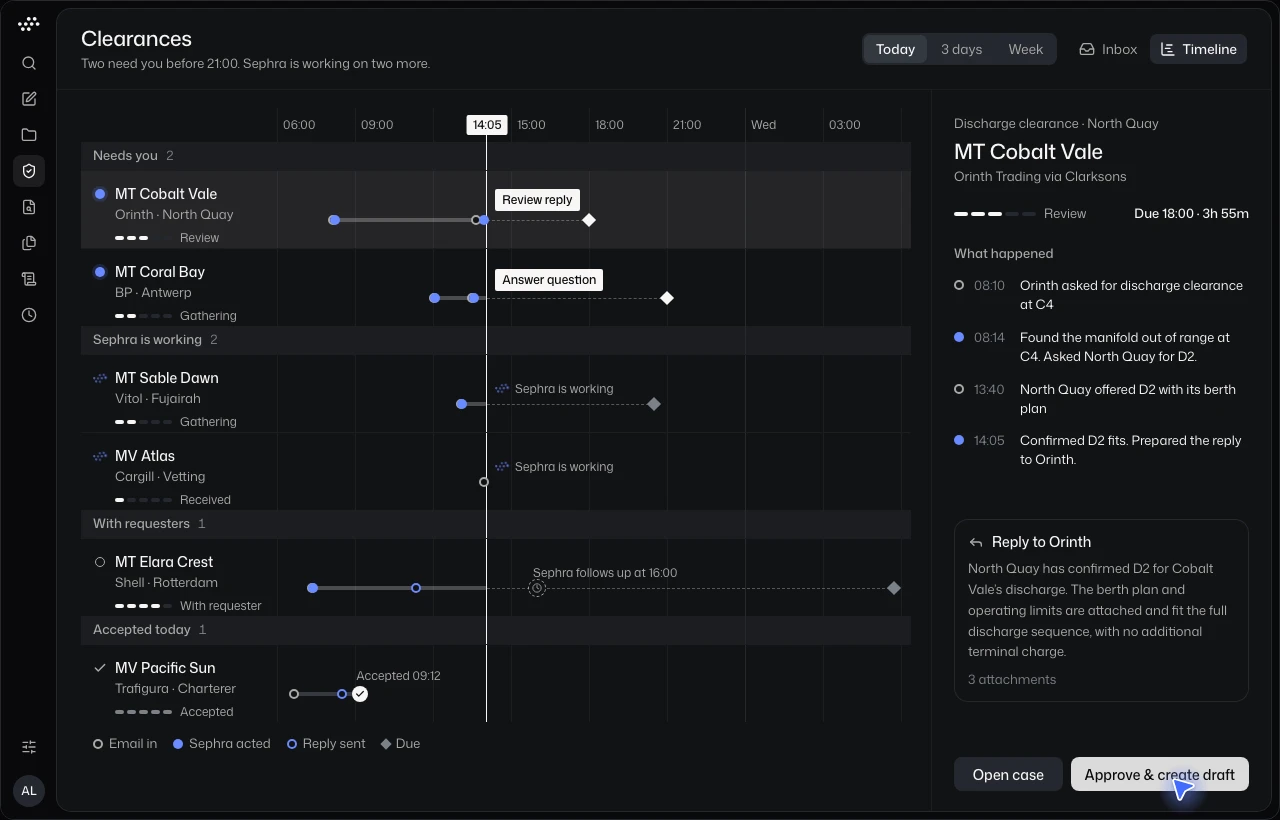Switch to Today view
1280x820 pixels.
pos(895,49)
